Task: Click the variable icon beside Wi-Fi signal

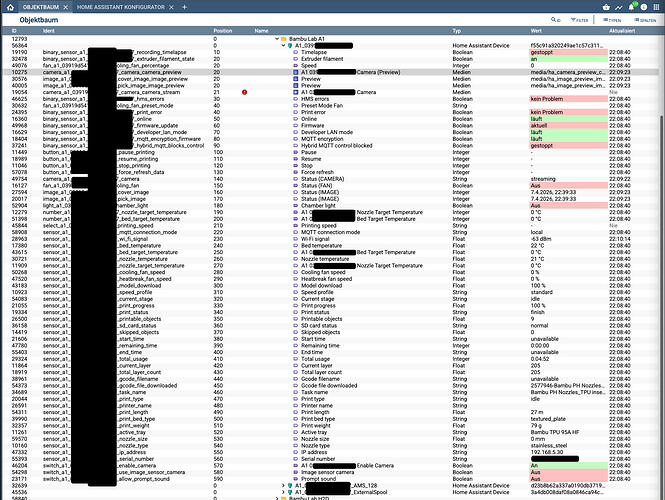Action: click(296, 239)
